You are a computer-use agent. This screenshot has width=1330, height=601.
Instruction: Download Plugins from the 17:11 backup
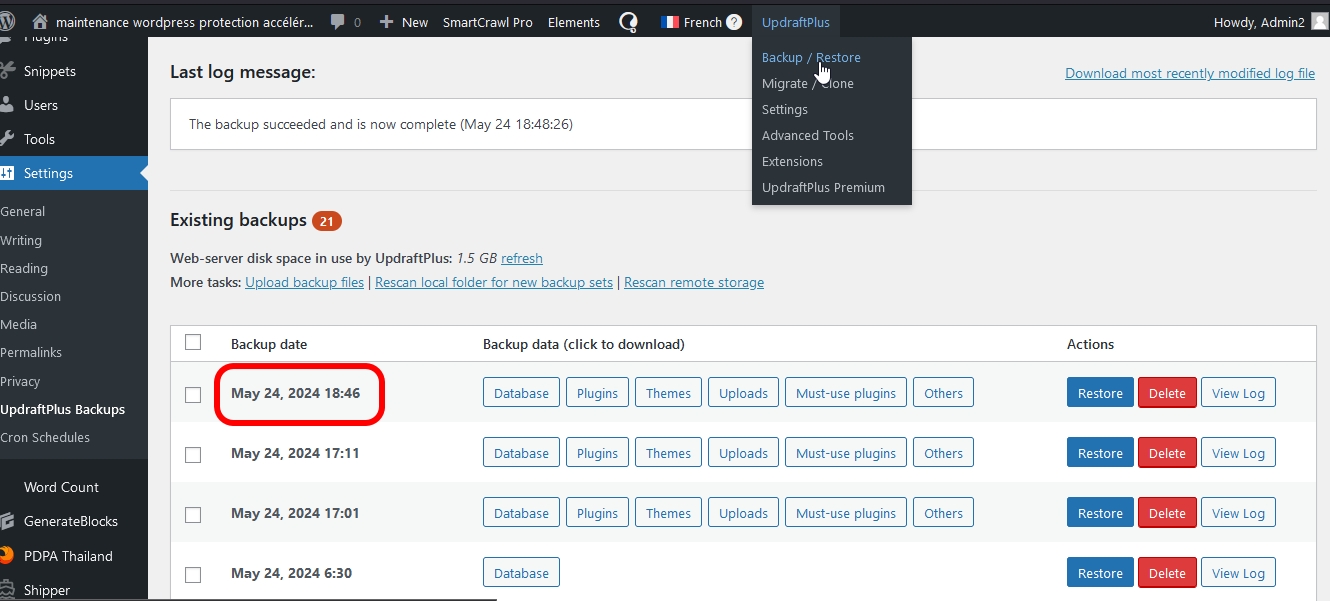[x=598, y=453]
